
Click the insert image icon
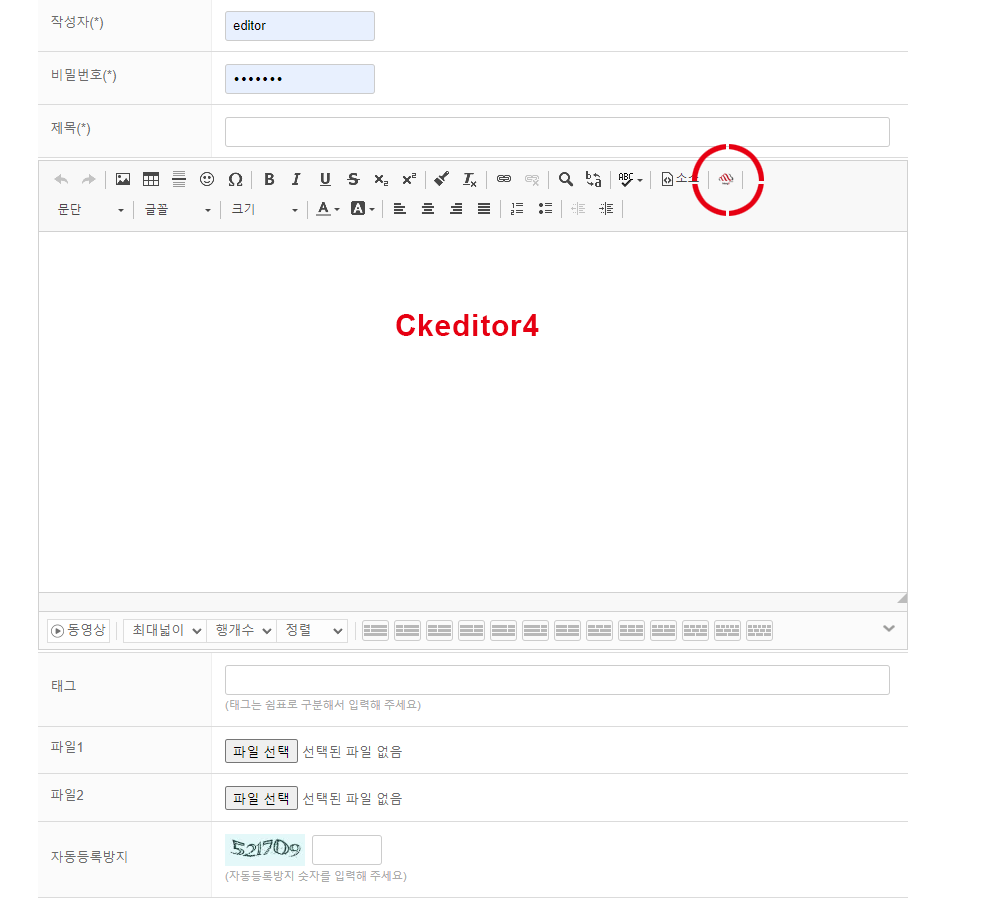(123, 179)
